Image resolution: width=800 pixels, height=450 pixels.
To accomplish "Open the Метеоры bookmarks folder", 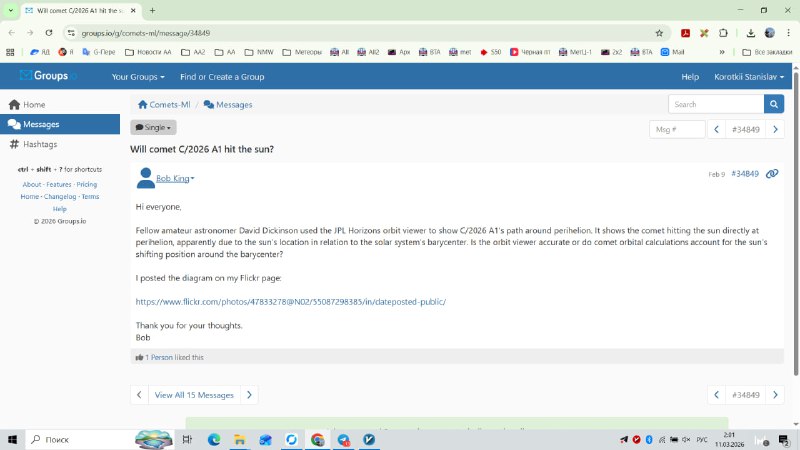I will [x=302, y=52].
